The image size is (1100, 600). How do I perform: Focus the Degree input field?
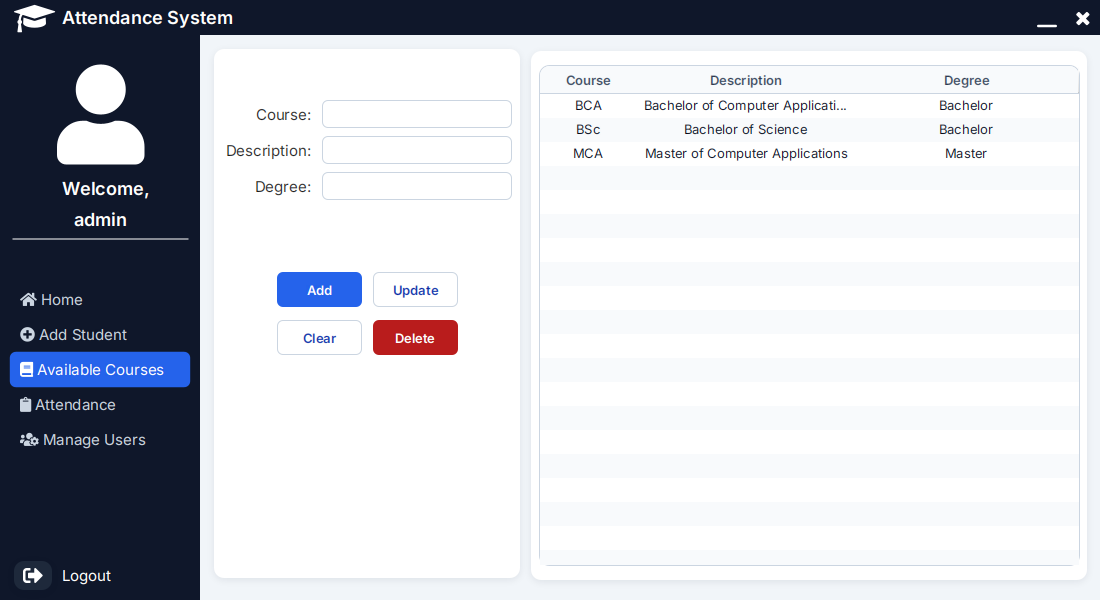coord(417,187)
